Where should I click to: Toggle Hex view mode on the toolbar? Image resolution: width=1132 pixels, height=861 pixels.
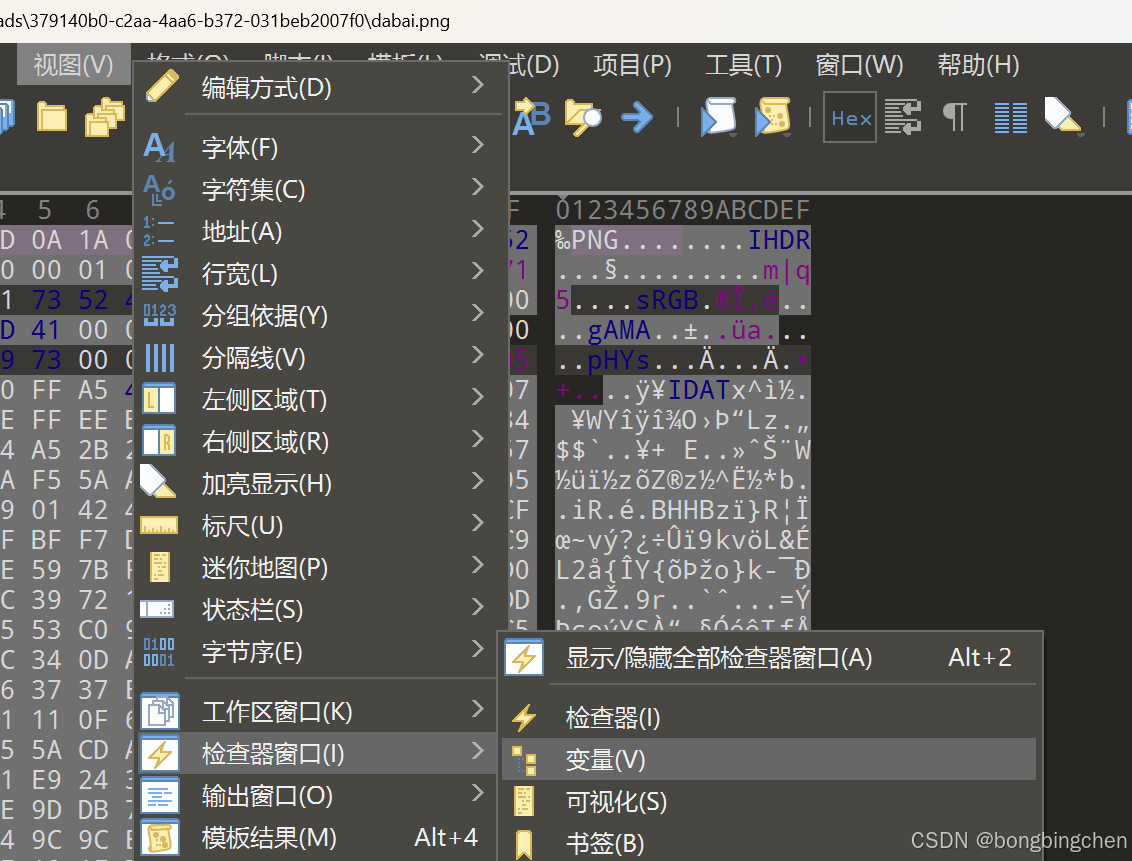point(849,117)
